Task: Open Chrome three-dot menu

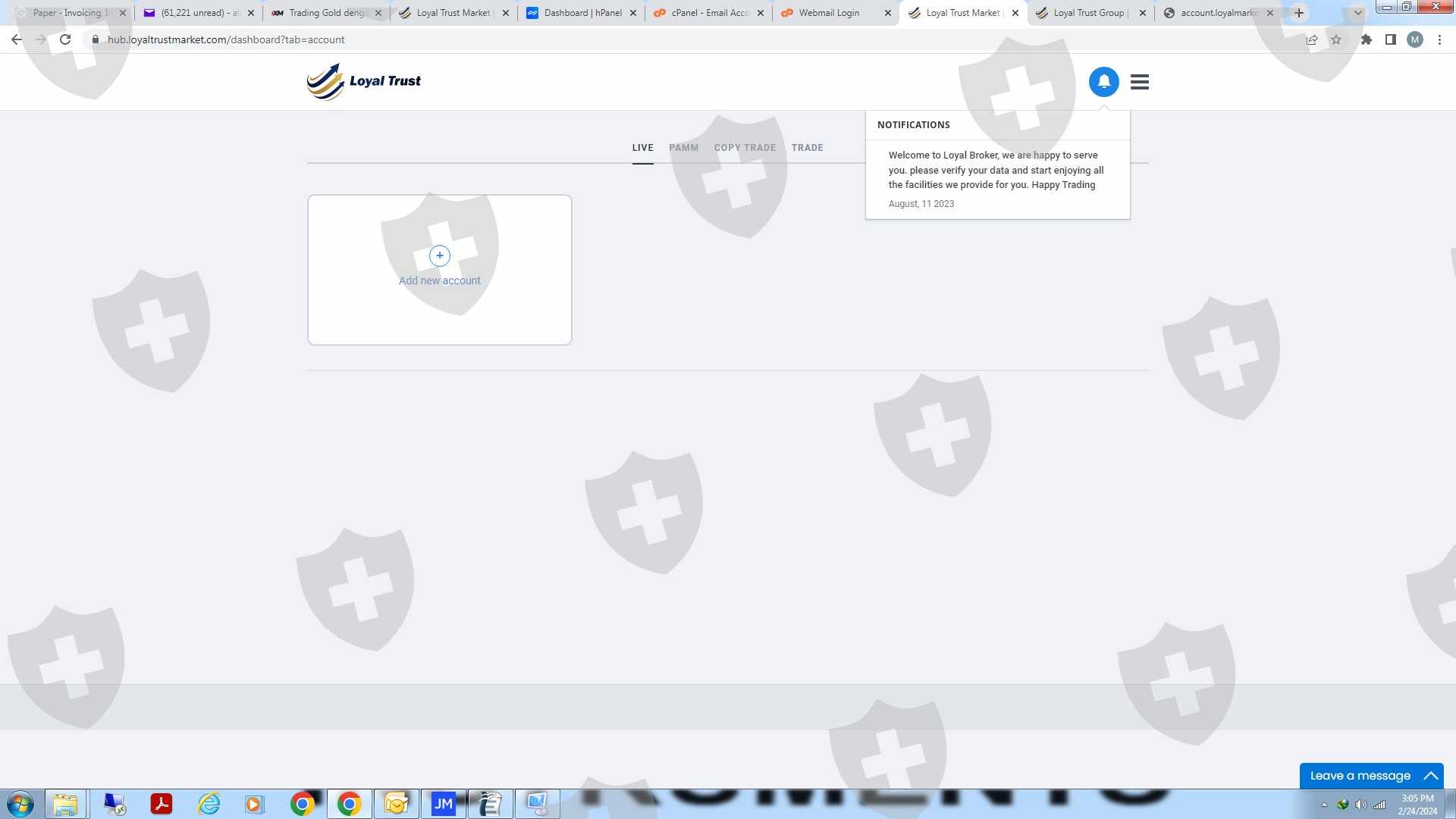Action: (1439, 39)
